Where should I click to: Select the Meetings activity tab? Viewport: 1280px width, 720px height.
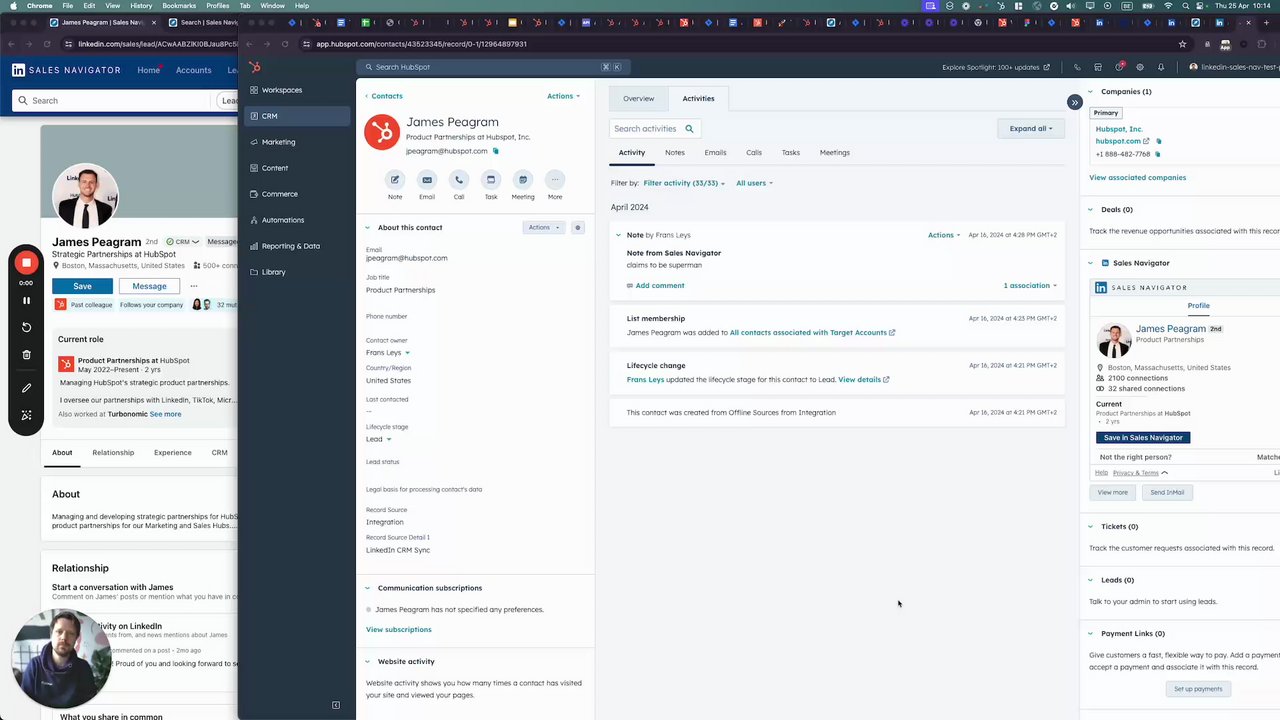pos(835,153)
